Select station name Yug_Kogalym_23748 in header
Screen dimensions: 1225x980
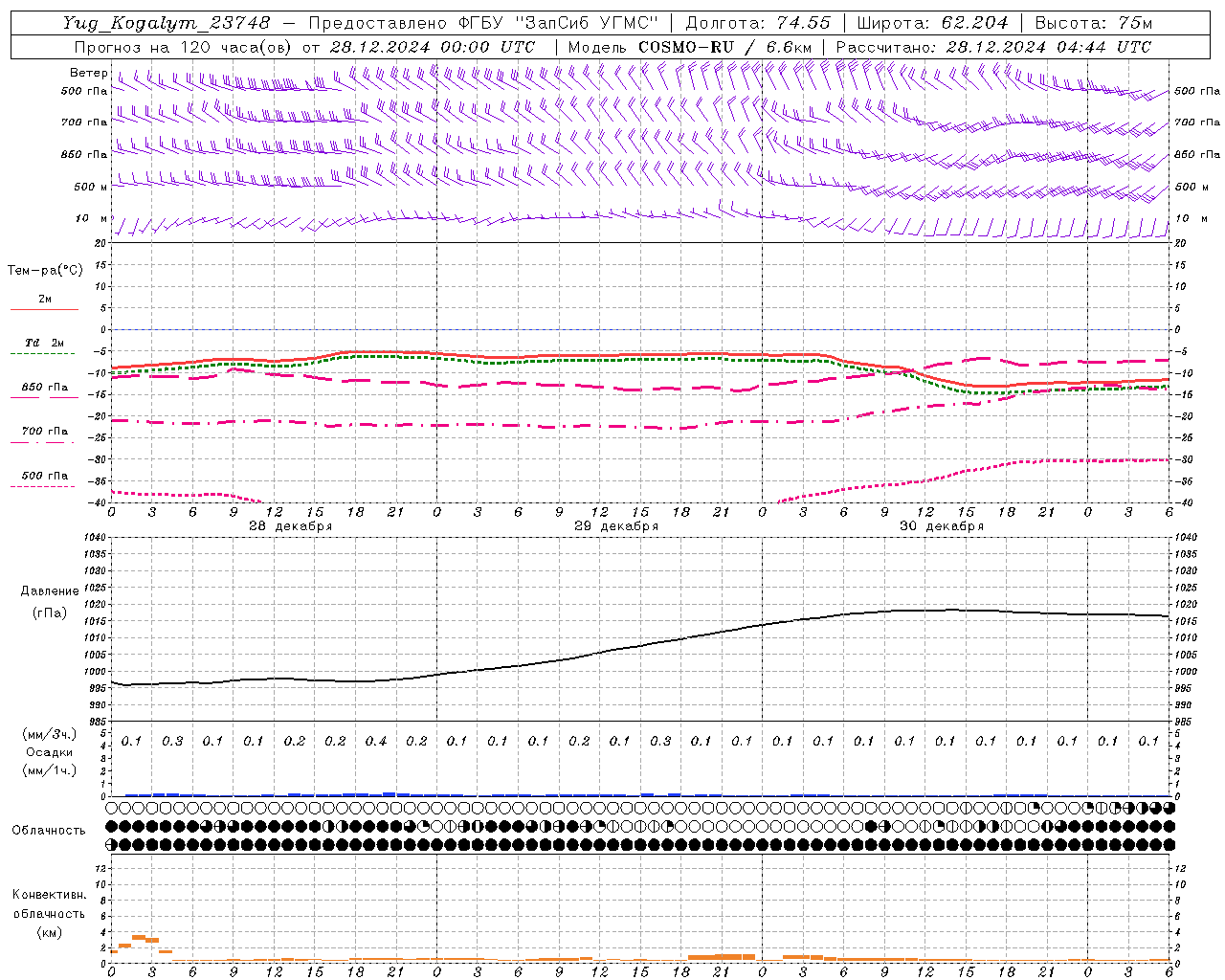click(x=167, y=22)
